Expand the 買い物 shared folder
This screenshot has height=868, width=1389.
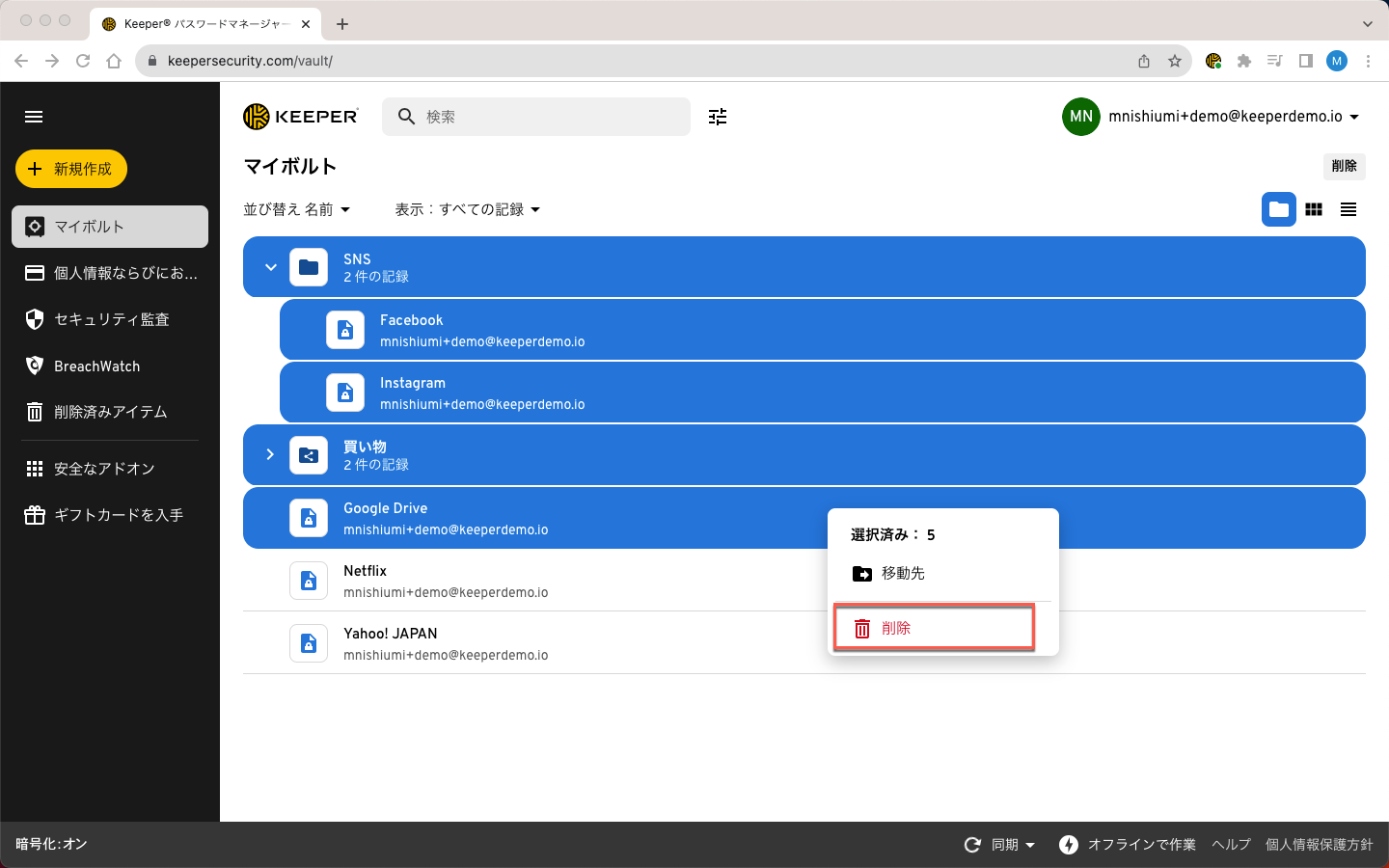pyautogui.click(x=270, y=454)
